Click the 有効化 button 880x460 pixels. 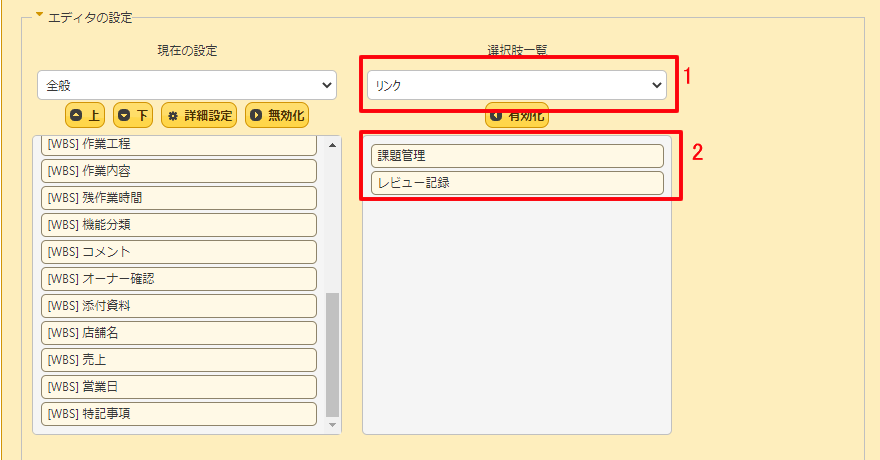pyautogui.click(x=517, y=116)
